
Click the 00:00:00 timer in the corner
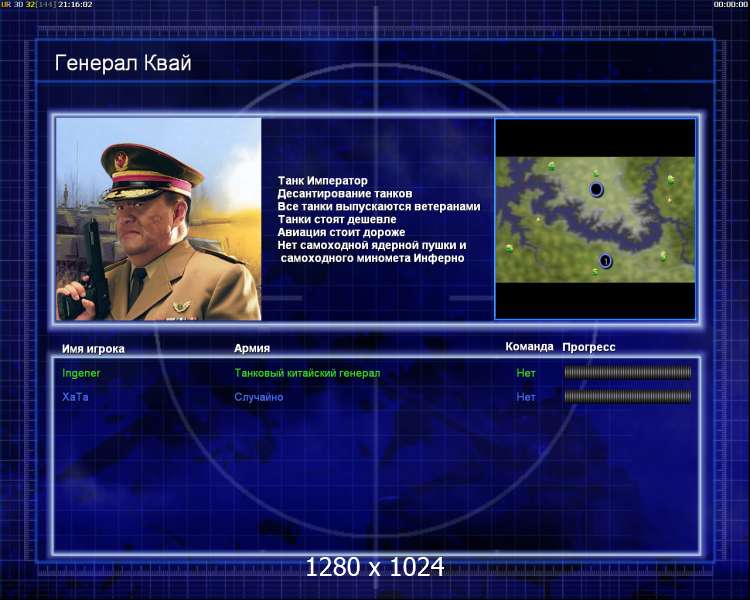point(730,4)
